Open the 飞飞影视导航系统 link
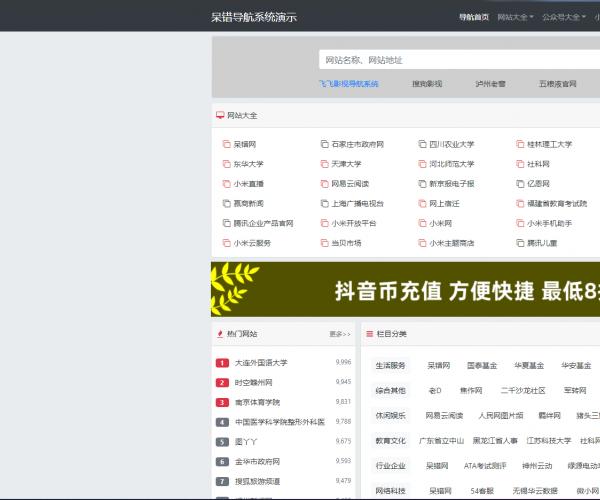Viewport: 600px width, 500px height. pyautogui.click(x=349, y=84)
